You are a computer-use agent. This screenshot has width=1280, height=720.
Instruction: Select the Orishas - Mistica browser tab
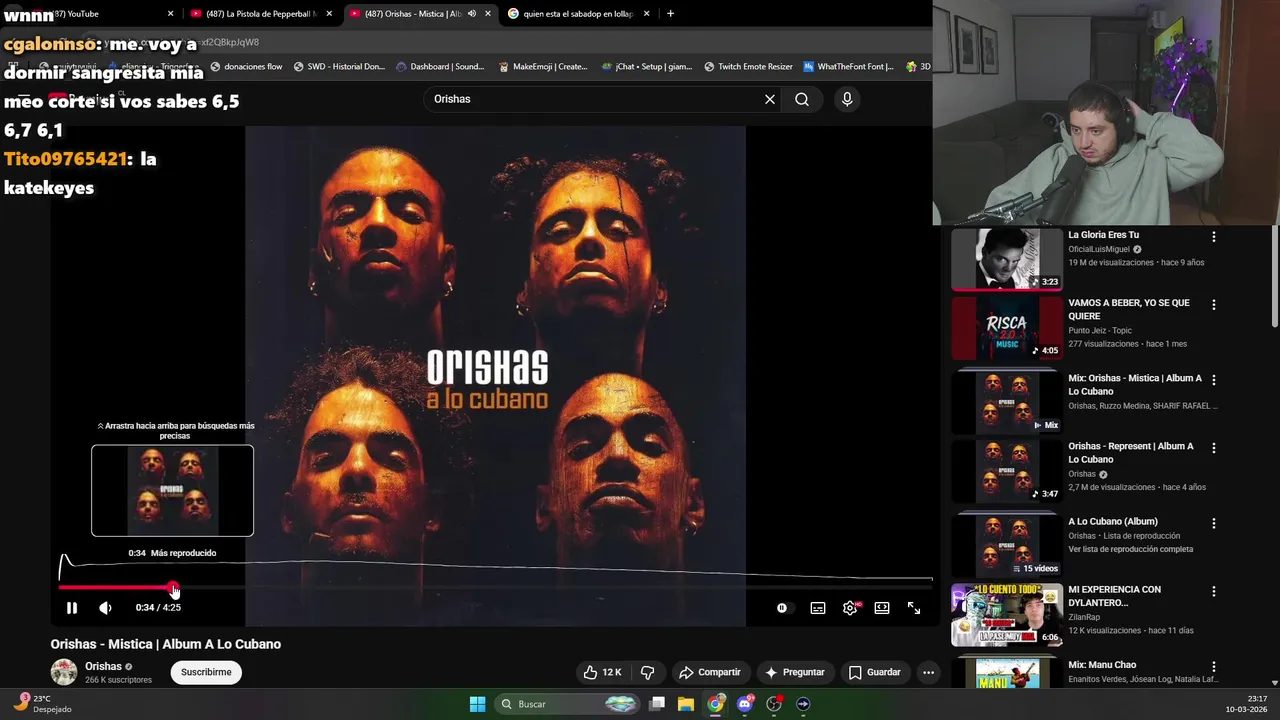click(x=412, y=14)
